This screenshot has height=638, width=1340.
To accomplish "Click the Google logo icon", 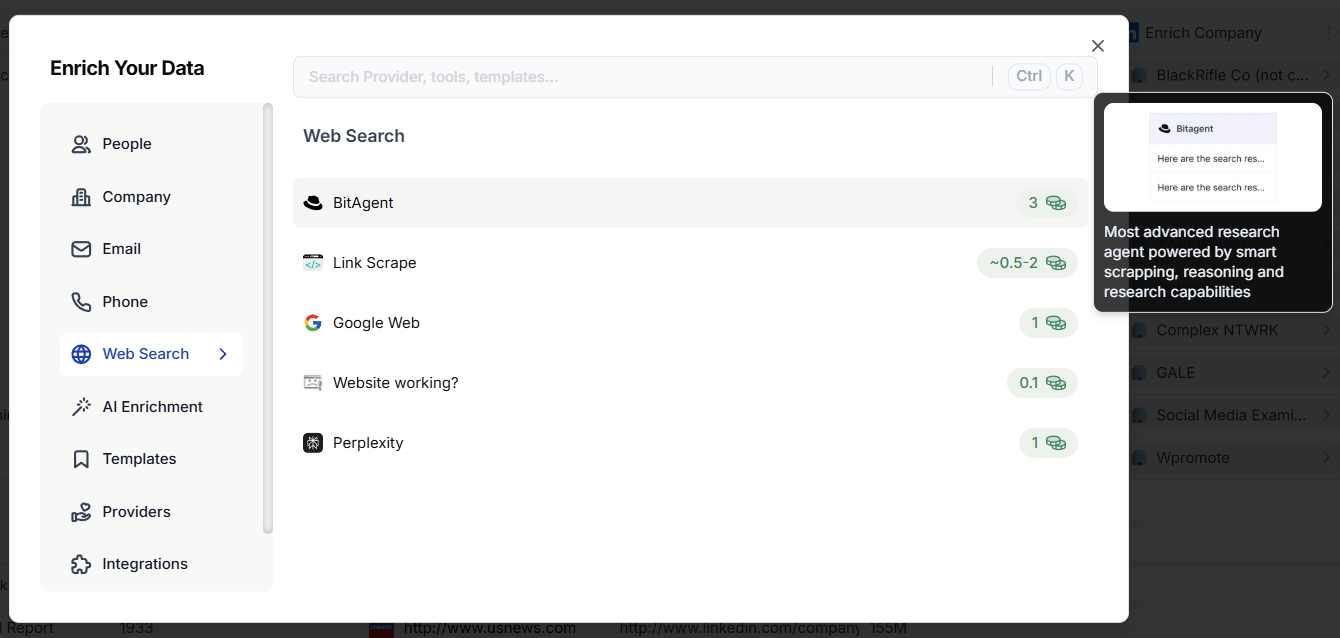I will tap(313, 323).
